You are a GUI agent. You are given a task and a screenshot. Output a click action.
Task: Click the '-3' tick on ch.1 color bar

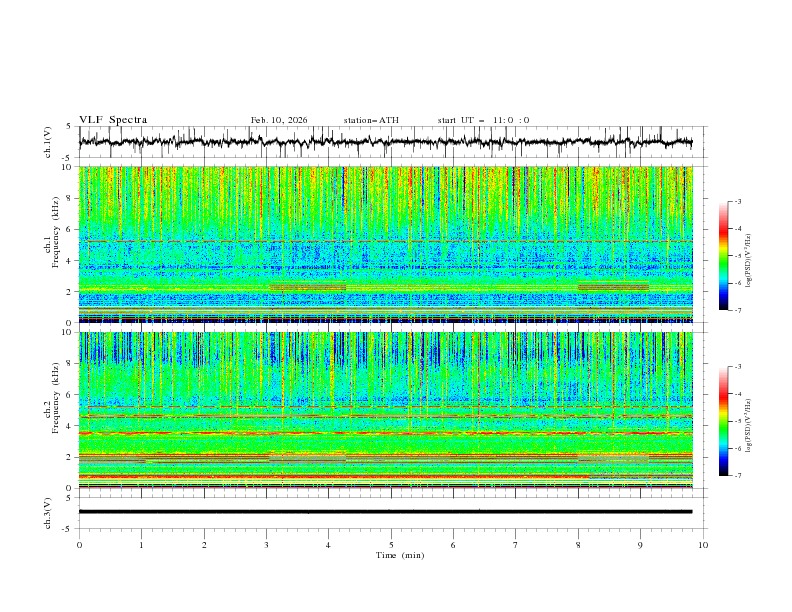click(x=738, y=201)
